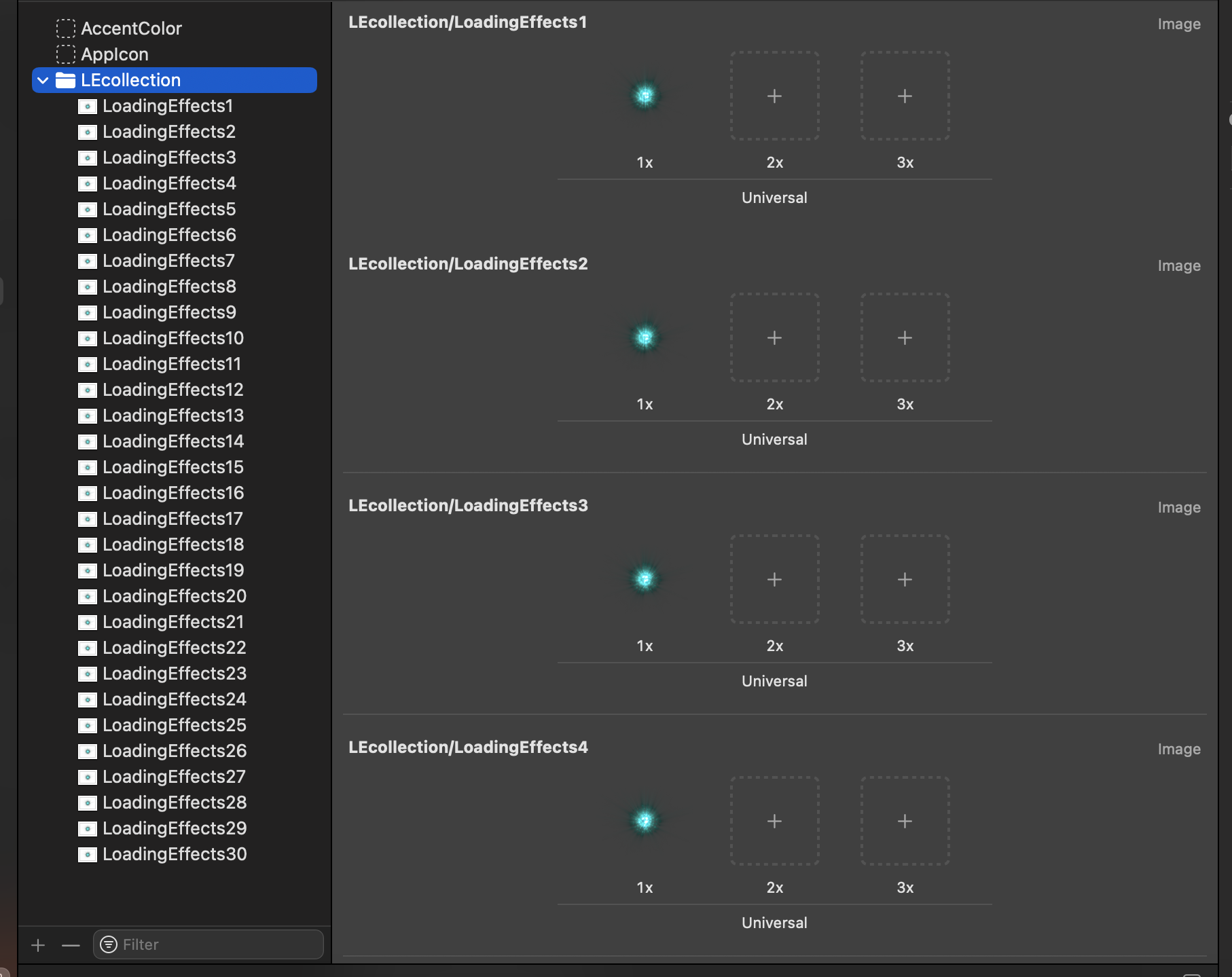The image size is (1232, 977).
Task: Click the image icon next to LoadingEffects25
Action: tap(87, 725)
